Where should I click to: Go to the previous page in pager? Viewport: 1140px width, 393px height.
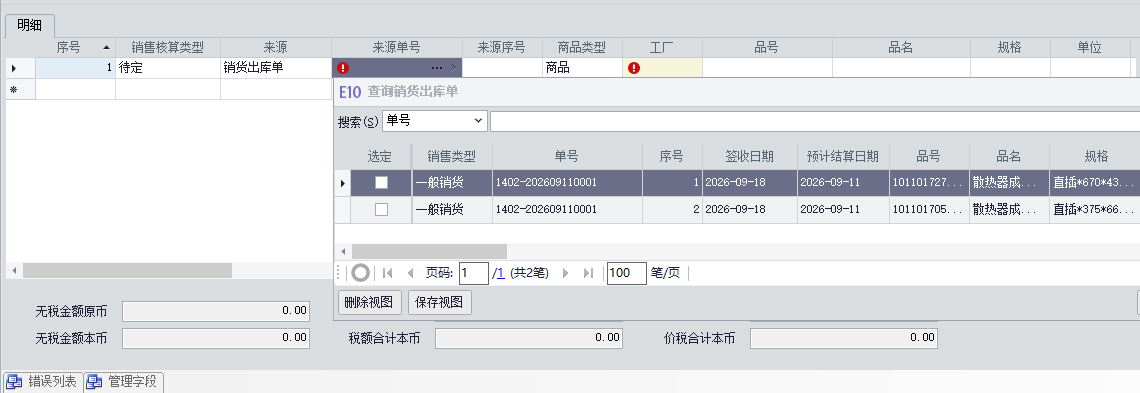tap(410, 273)
